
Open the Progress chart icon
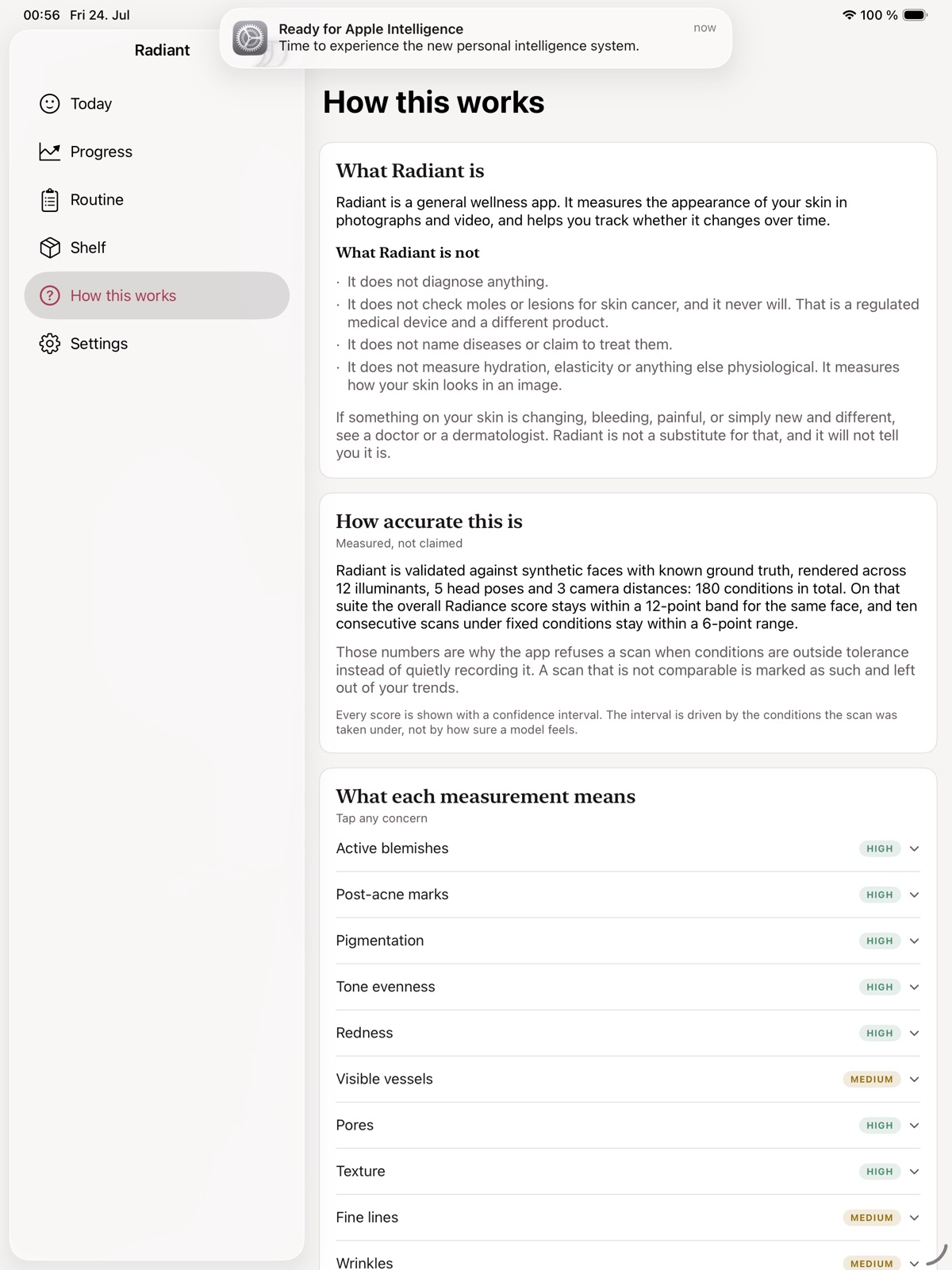[x=50, y=152]
